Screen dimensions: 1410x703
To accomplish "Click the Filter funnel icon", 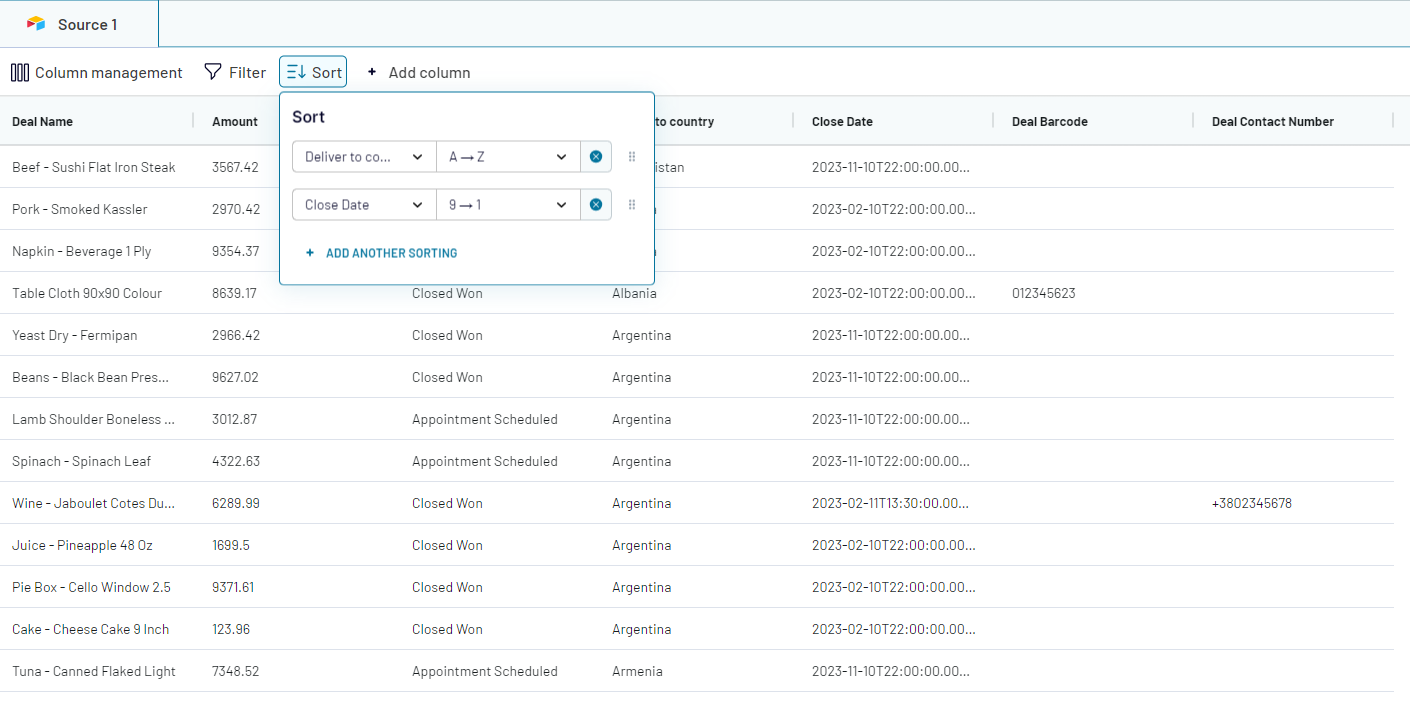I will coord(213,72).
